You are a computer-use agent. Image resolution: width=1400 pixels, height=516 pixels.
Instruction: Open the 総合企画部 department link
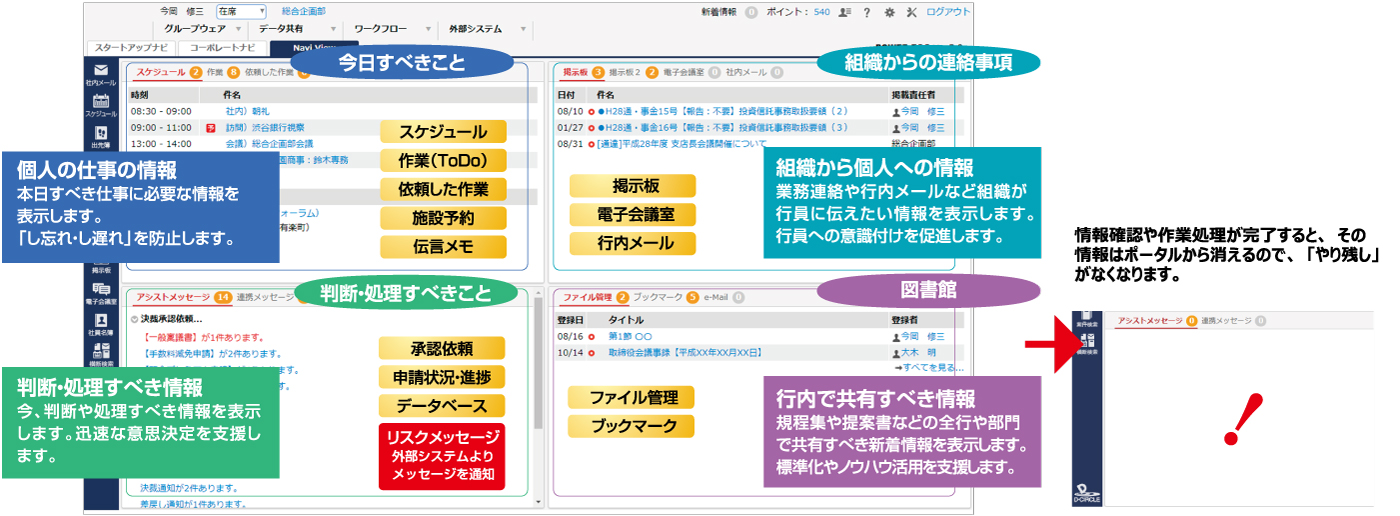(x=304, y=11)
